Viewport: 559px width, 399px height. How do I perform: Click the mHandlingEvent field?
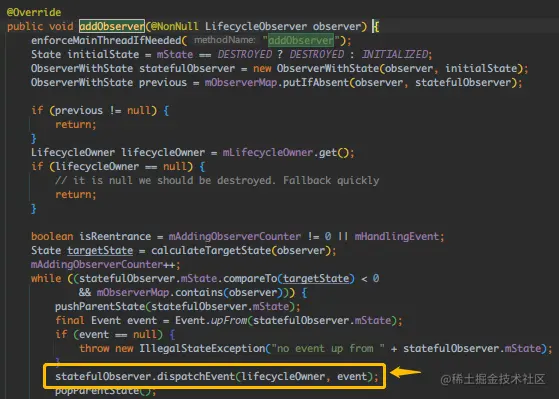[x=396, y=236]
